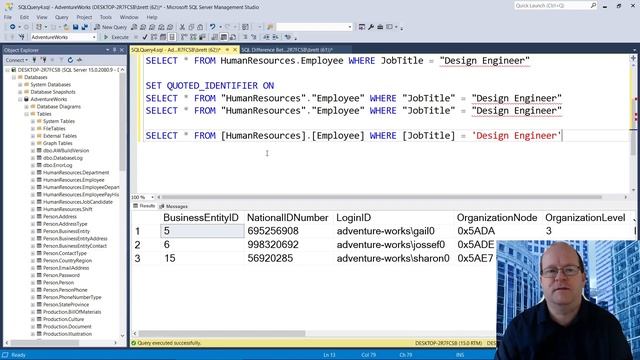Open the AdventureWorks database dropdown
The width and height of the screenshot is (640, 360).
(94, 37)
